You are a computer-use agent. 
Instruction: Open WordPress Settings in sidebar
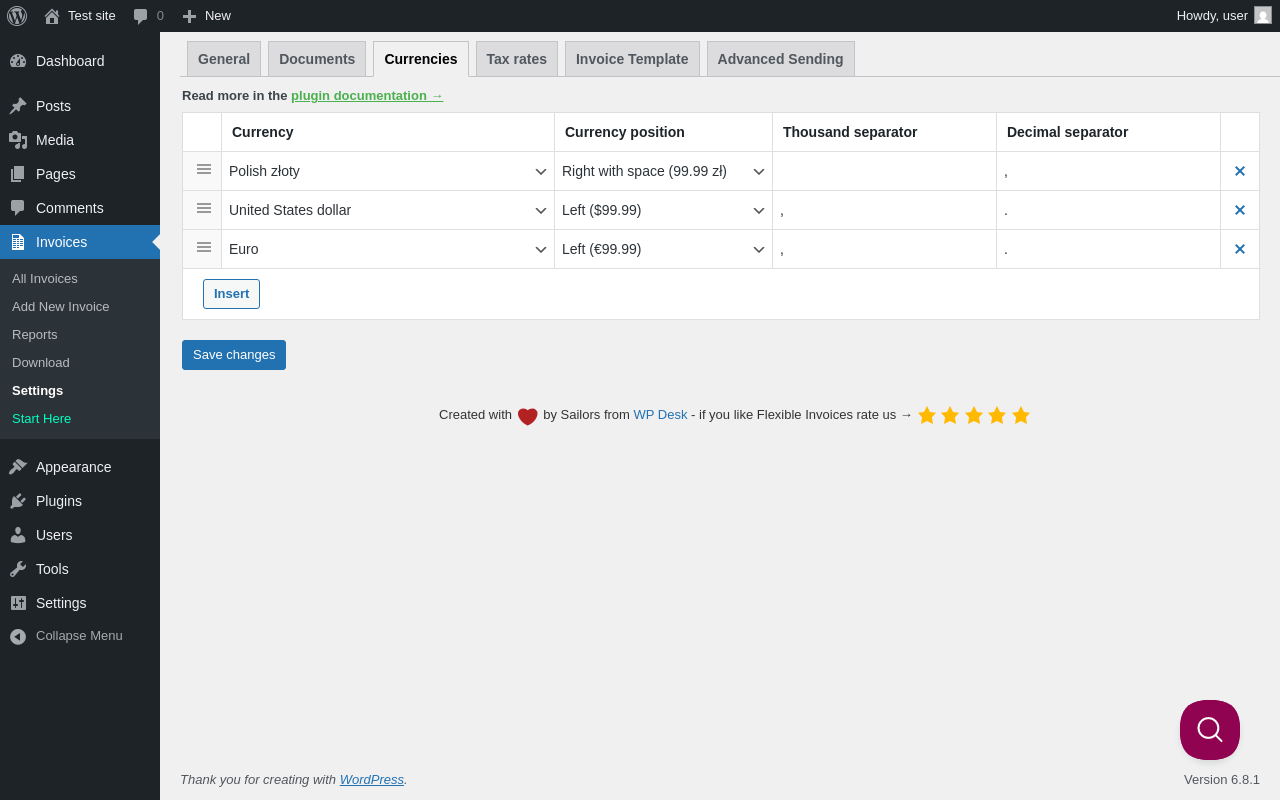coord(80,603)
